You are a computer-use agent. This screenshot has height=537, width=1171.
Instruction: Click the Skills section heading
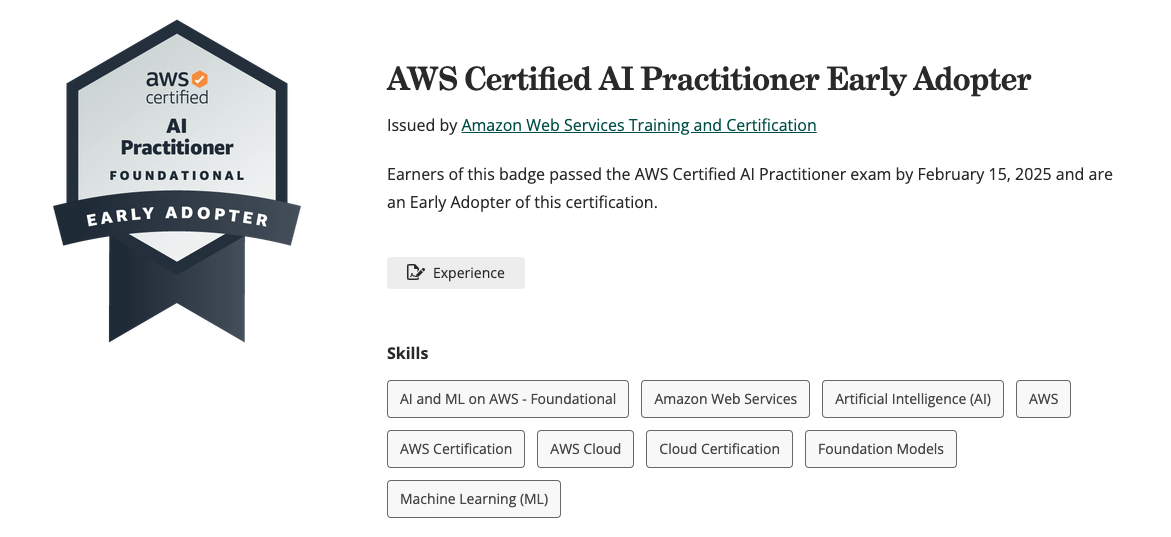[x=407, y=353]
